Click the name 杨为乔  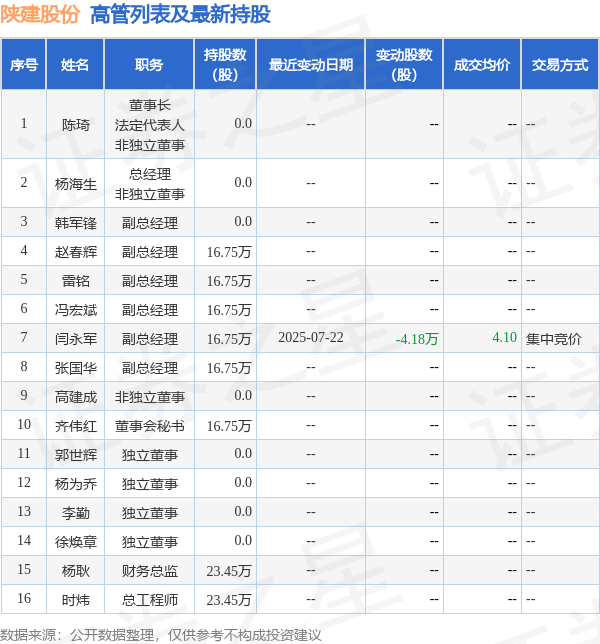(76, 484)
